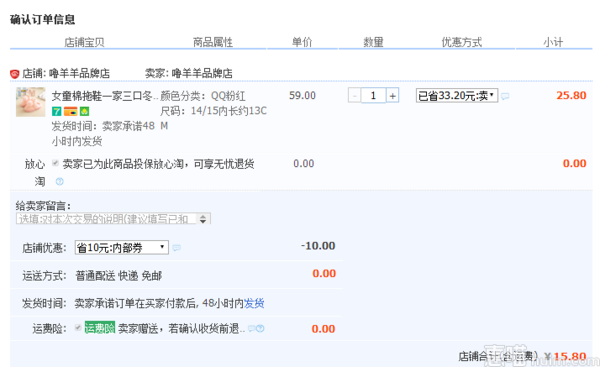Toggle the 放心淘 insurance checkbox

tap(55, 163)
